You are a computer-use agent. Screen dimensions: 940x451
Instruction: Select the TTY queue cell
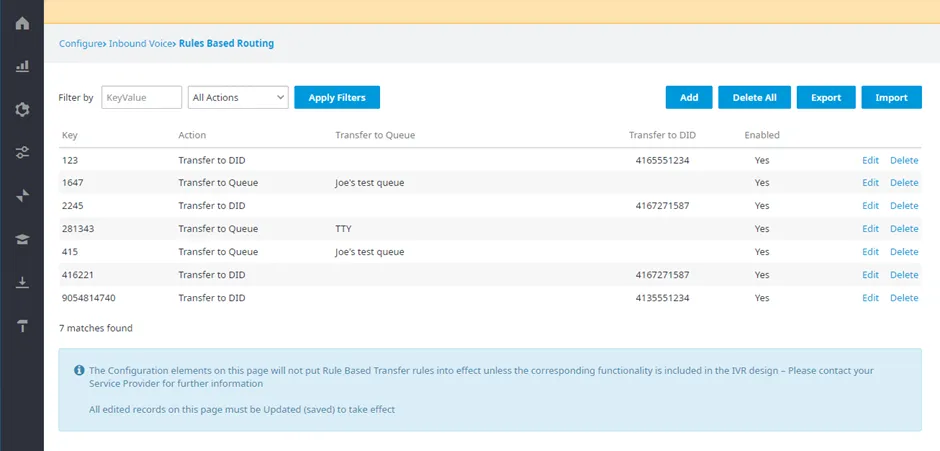(344, 228)
